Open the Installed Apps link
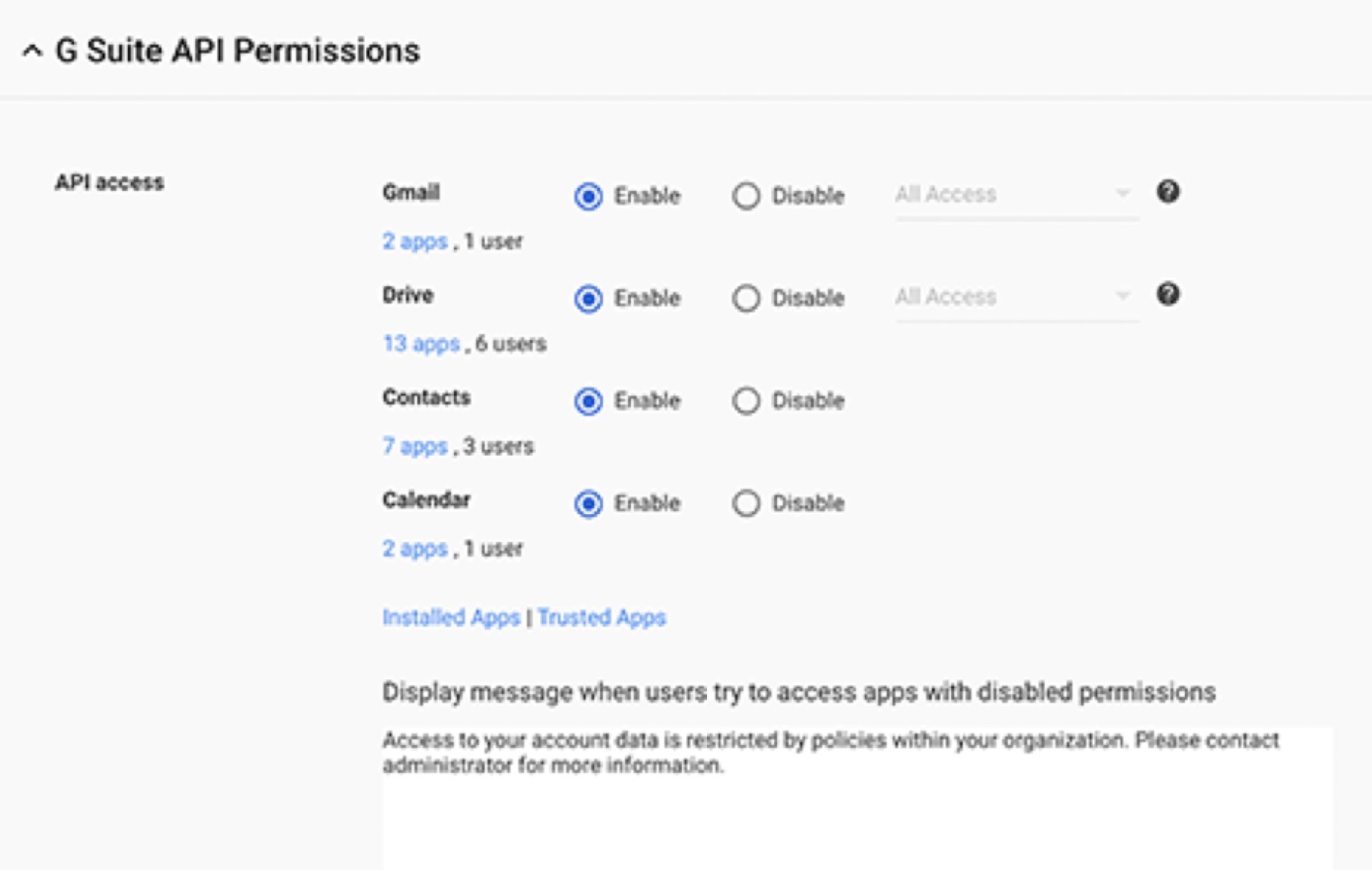Image resolution: width=1372 pixels, height=870 pixels. click(x=451, y=617)
